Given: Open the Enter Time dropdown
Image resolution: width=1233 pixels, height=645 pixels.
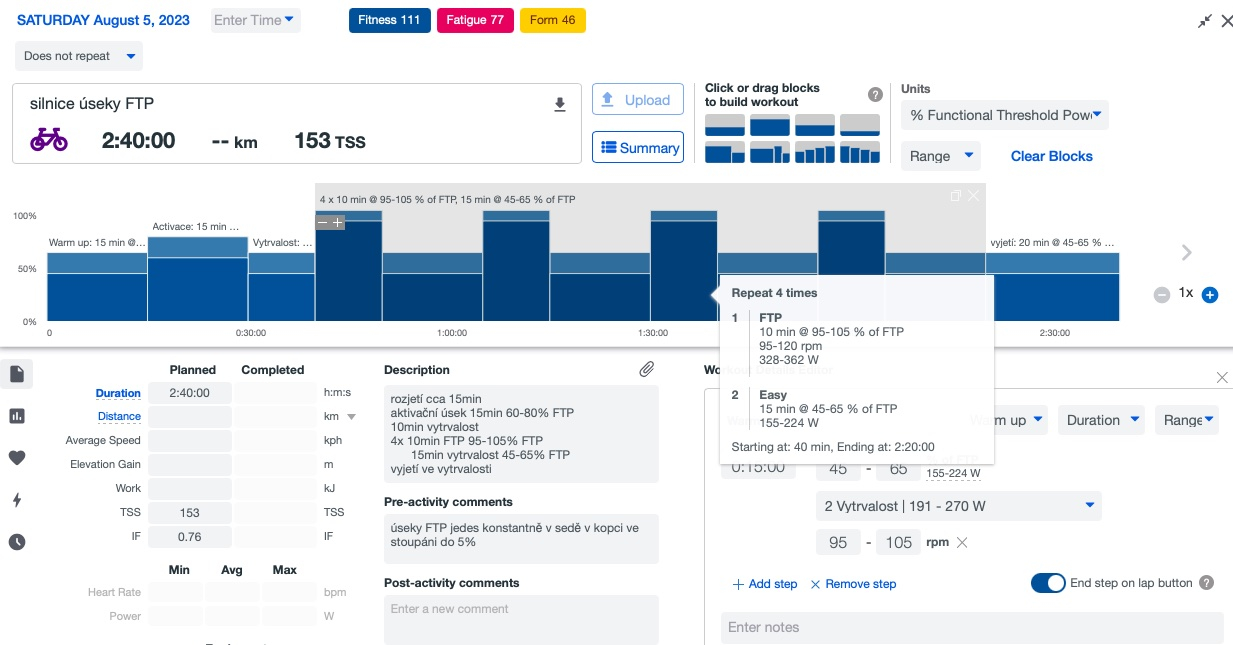Looking at the screenshot, I should point(255,20).
